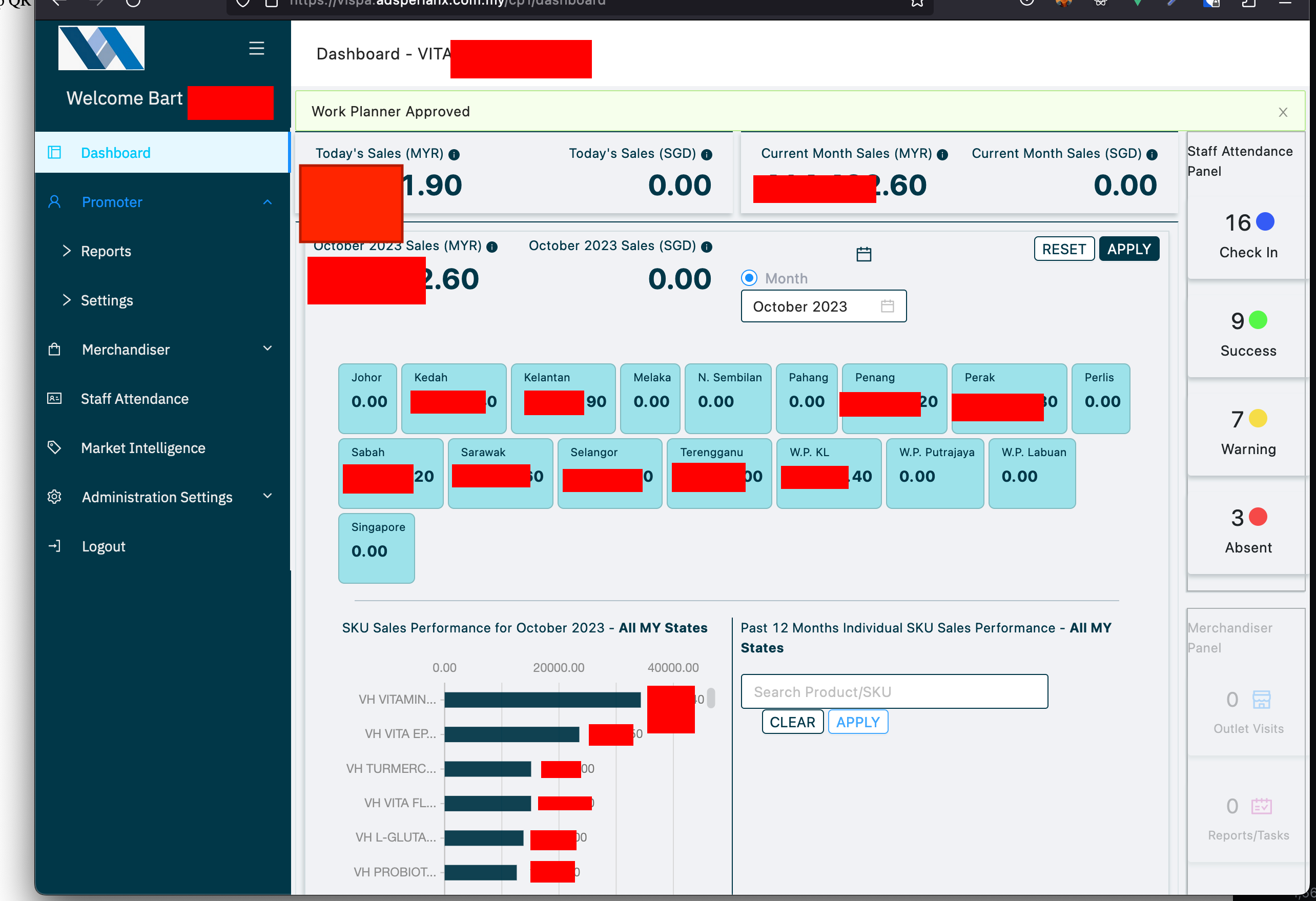Screen dimensions: 1316x901
Task: Open Staff Attendance from sidebar
Action: coord(134,399)
